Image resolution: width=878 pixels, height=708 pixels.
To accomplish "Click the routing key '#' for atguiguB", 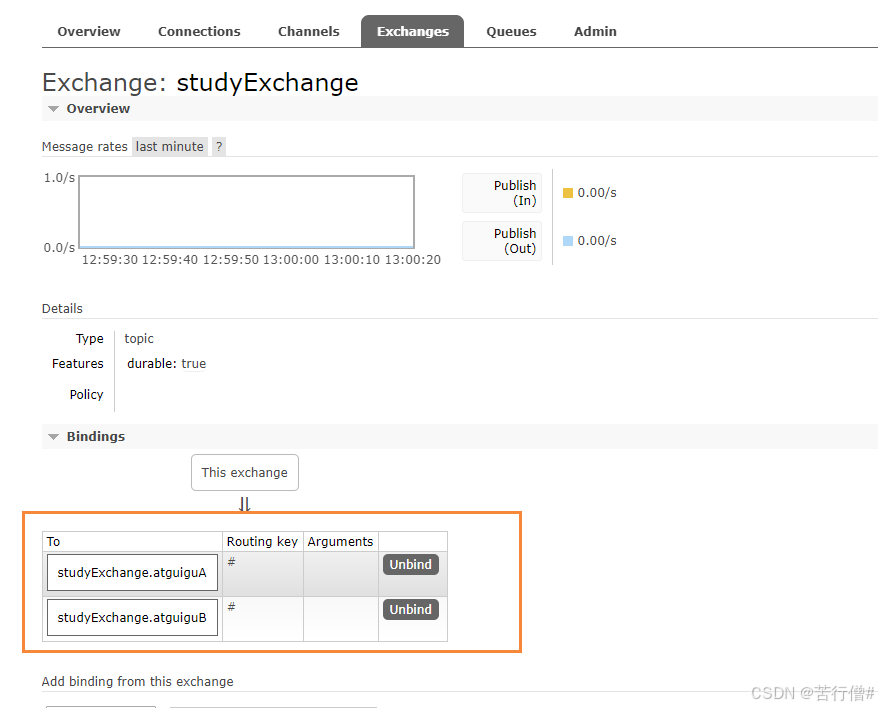I will 231,607.
